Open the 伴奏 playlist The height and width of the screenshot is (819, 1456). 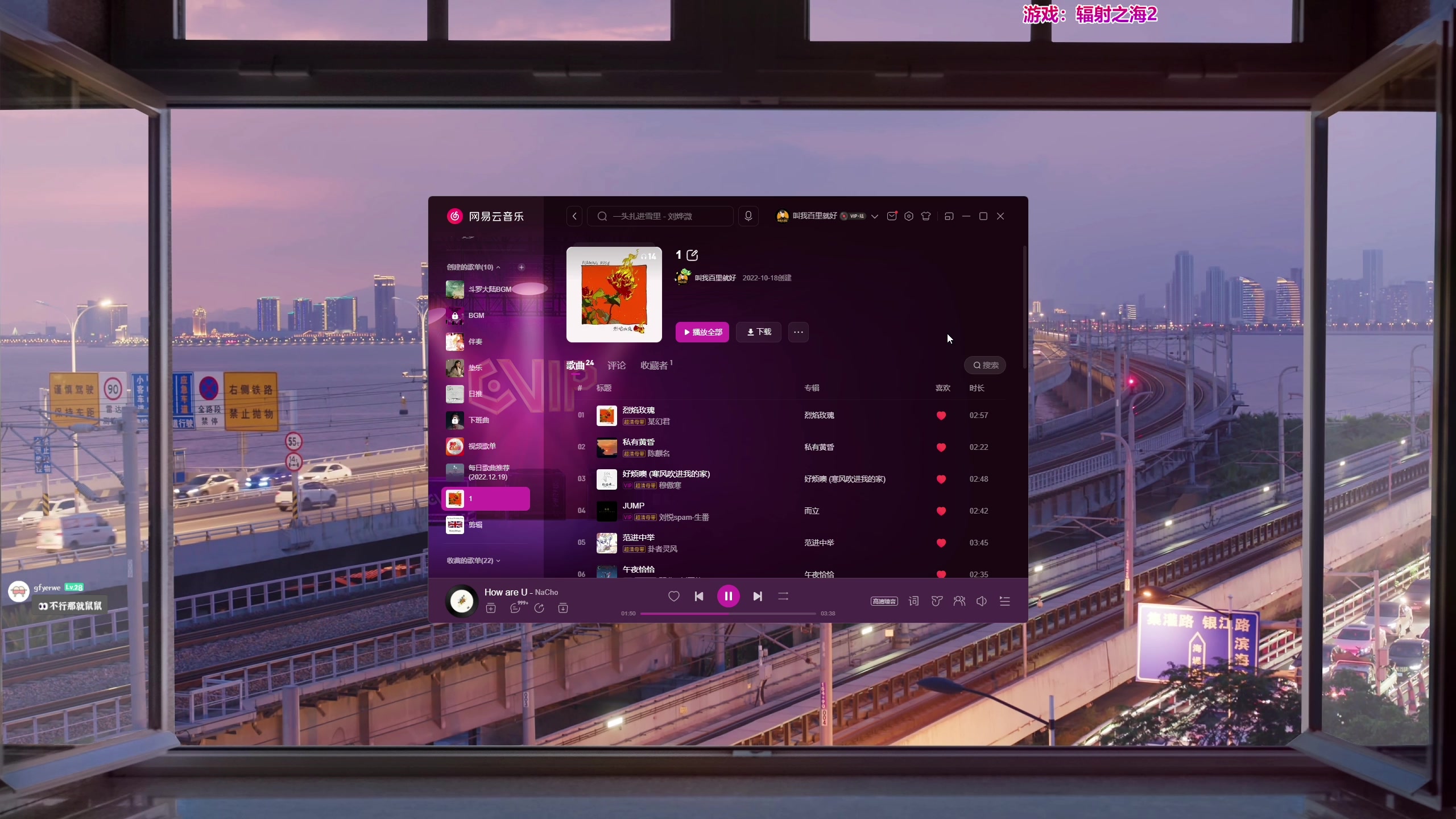click(x=487, y=342)
